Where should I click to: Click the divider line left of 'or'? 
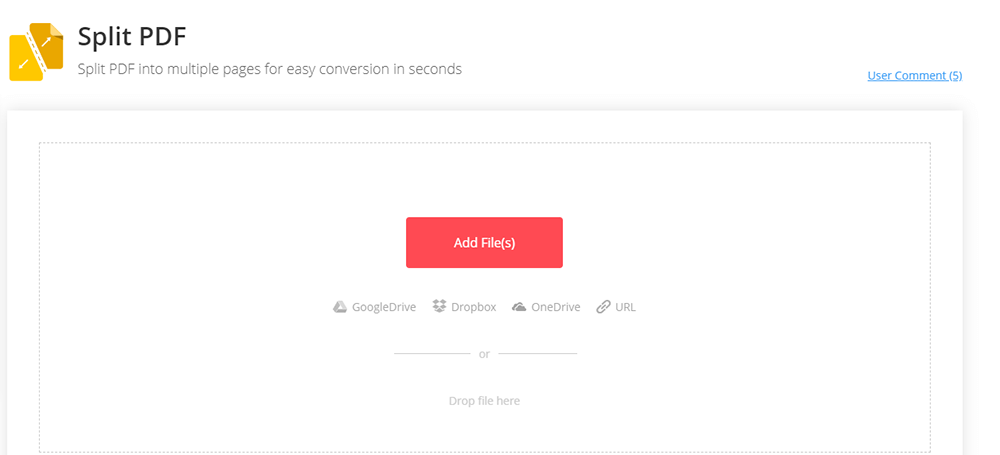[x=432, y=353]
